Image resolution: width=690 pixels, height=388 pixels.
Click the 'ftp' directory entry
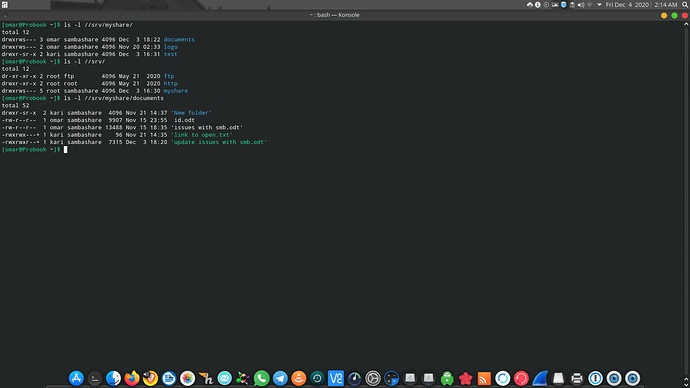pos(169,76)
